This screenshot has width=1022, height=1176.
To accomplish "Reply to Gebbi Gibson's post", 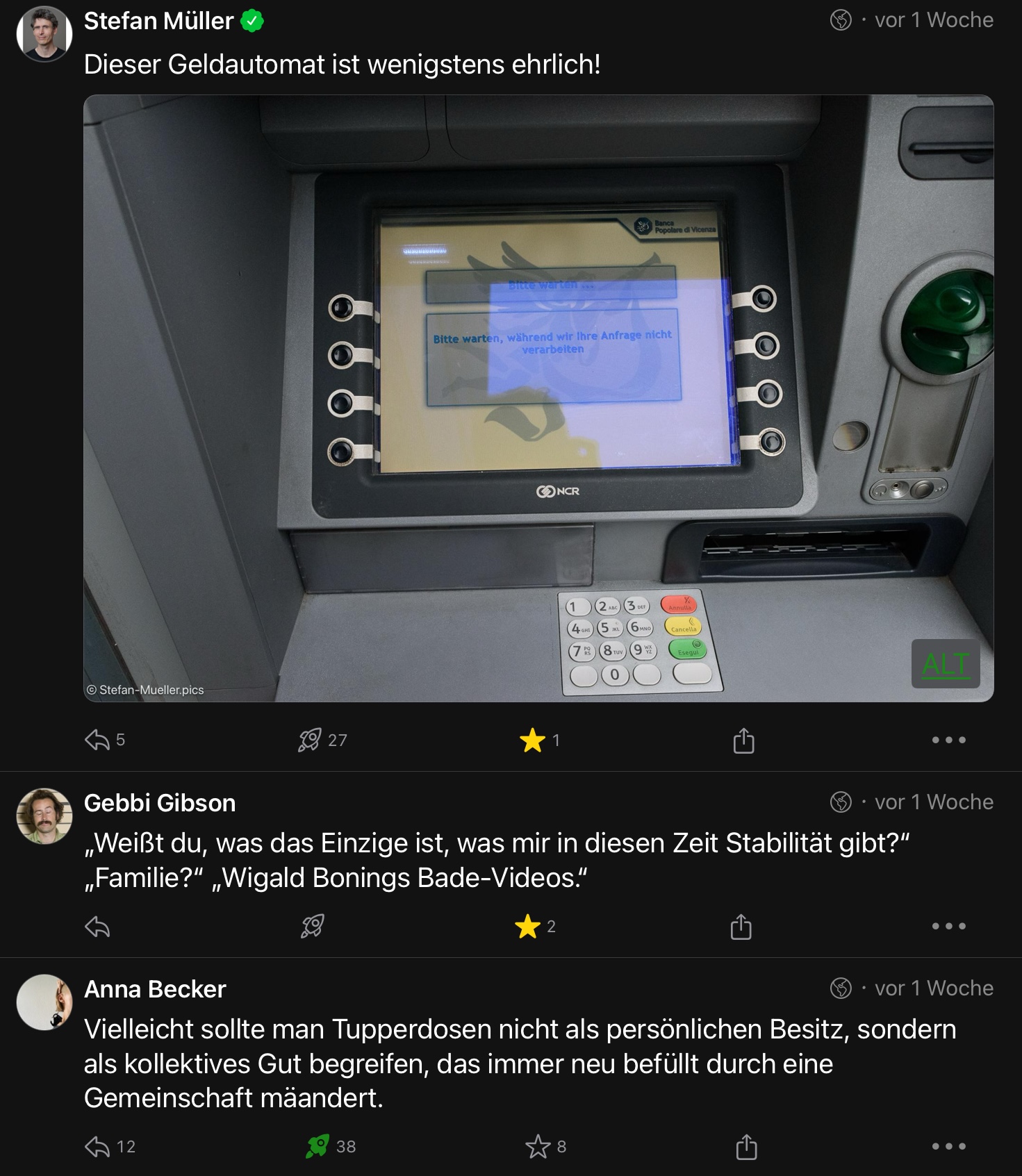I will [97, 927].
